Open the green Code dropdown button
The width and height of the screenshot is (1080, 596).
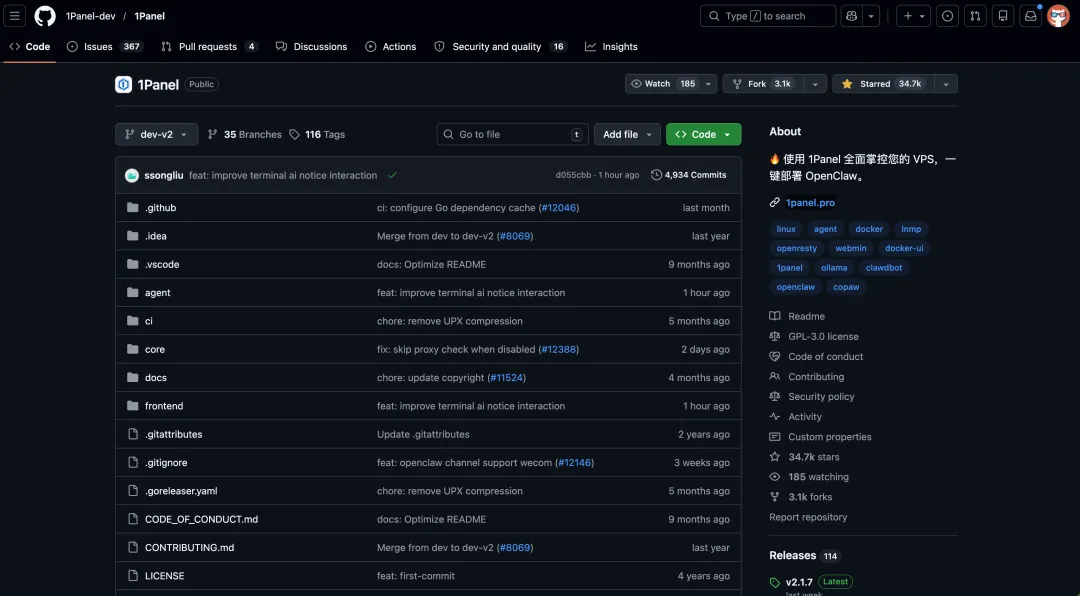pyautogui.click(x=703, y=134)
